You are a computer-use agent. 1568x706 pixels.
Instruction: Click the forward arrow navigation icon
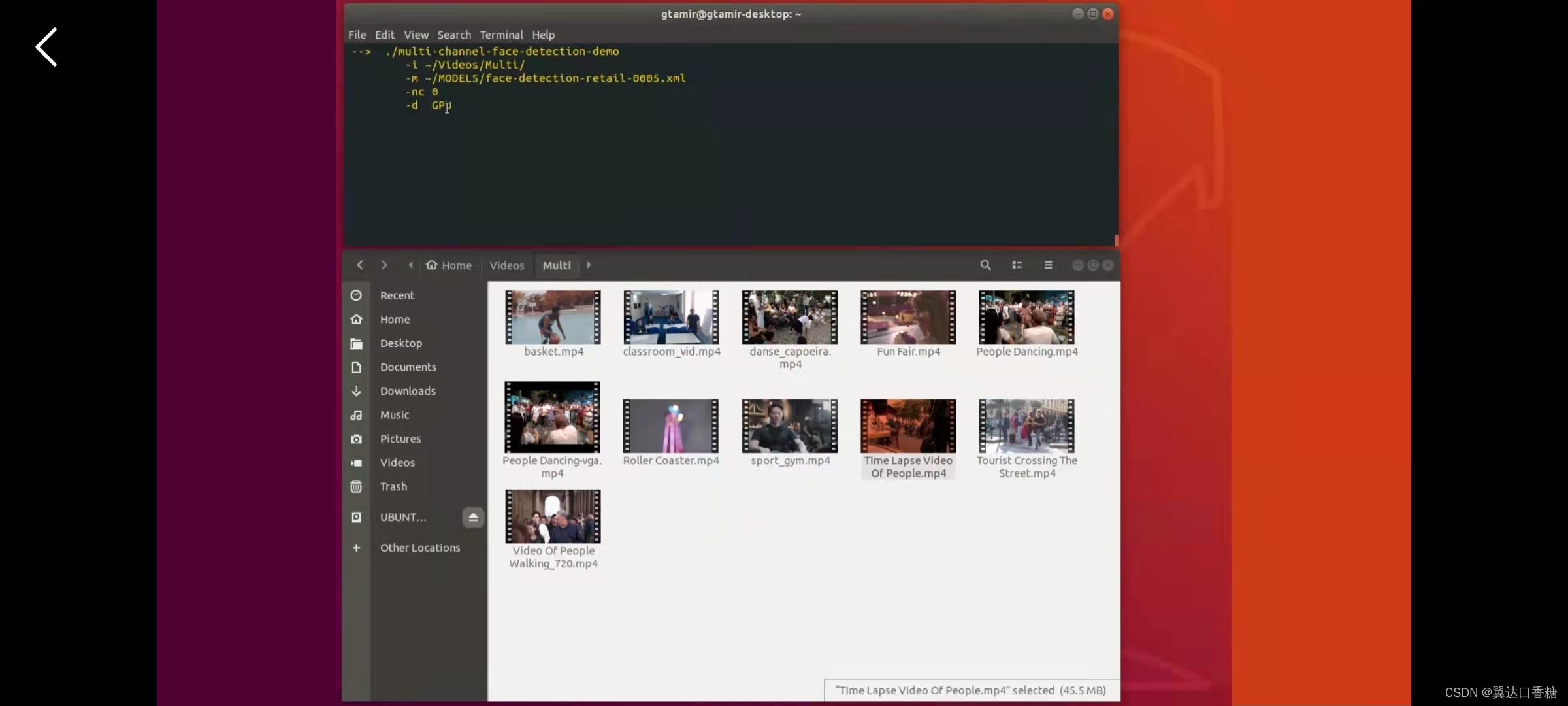pyautogui.click(x=385, y=265)
